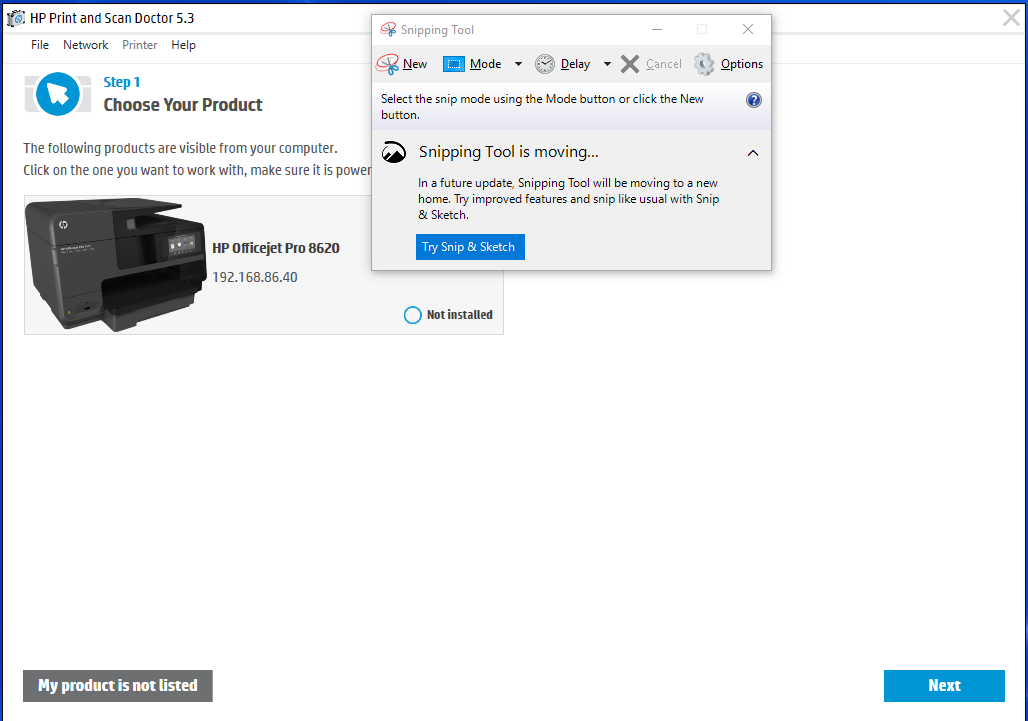The height and width of the screenshot is (721, 1028).
Task: Click the Next button
Action: tap(944, 686)
